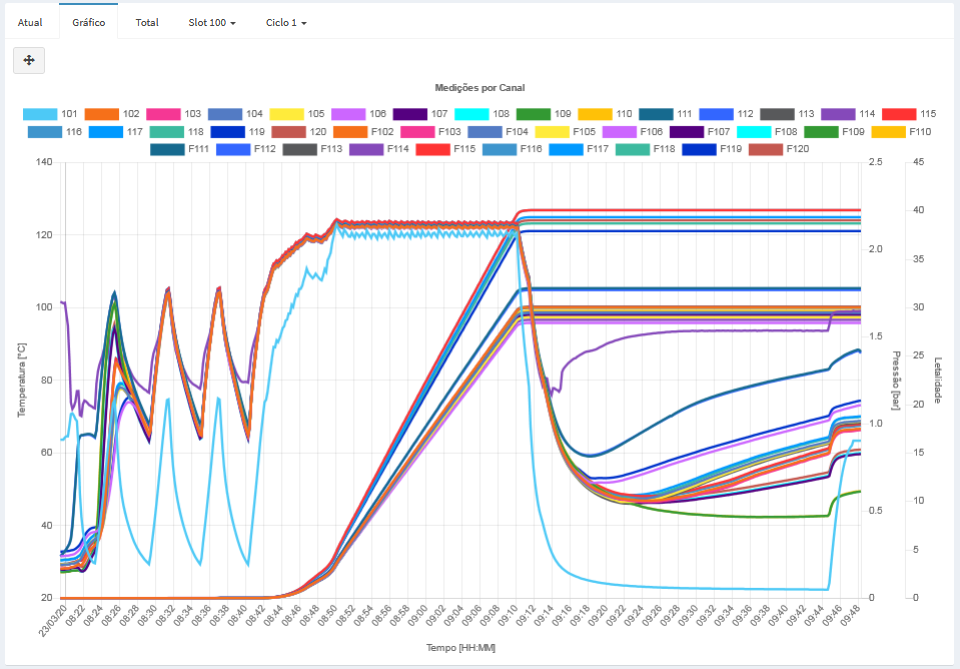960x669 pixels.
Task: Select the Gráfico tab
Action: tap(88, 22)
